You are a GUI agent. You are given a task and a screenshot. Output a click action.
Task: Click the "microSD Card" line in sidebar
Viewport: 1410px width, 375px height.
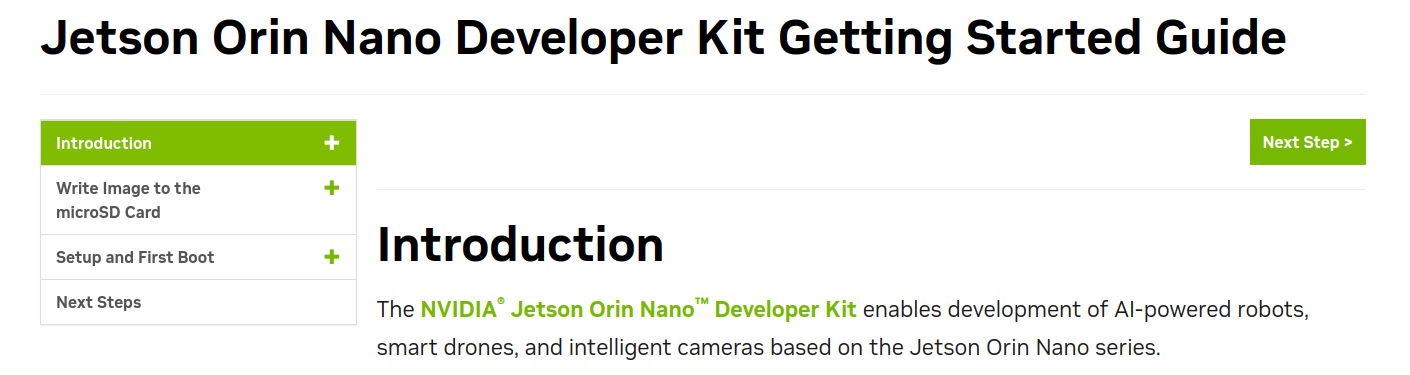point(108,212)
